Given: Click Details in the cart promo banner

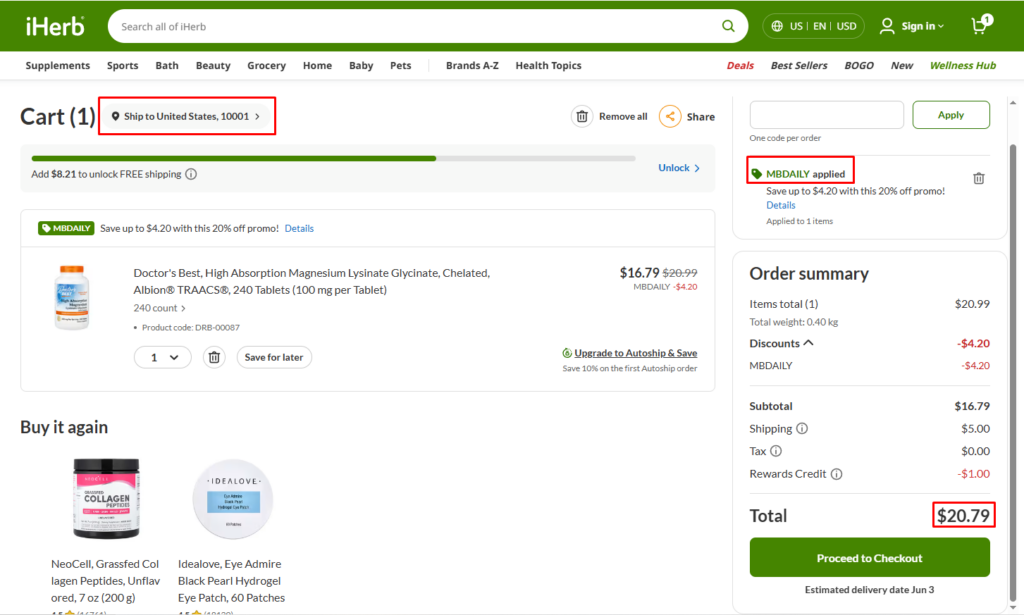Looking at the screenshot, I should 299,229.
